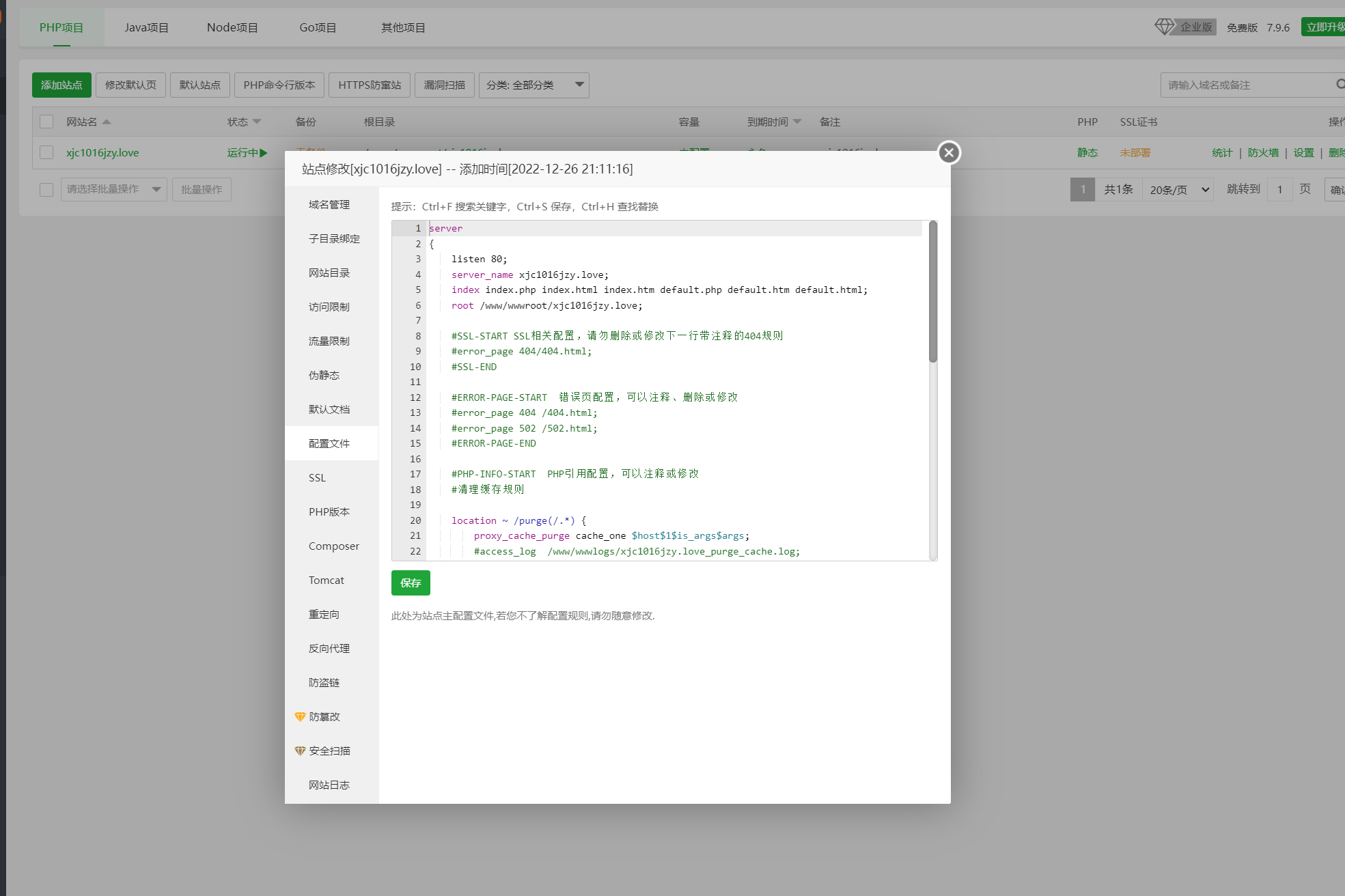
Task: Select 重定向 sidebar item
Action: click(x=332, y=614)
